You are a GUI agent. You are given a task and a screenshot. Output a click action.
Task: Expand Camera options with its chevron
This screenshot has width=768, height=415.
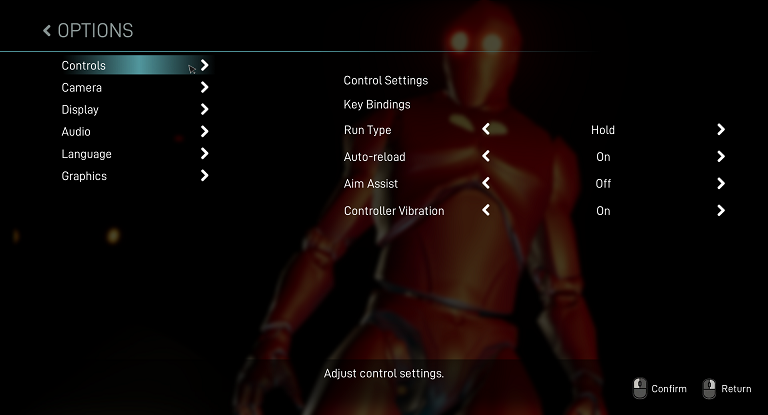[204, 87]
